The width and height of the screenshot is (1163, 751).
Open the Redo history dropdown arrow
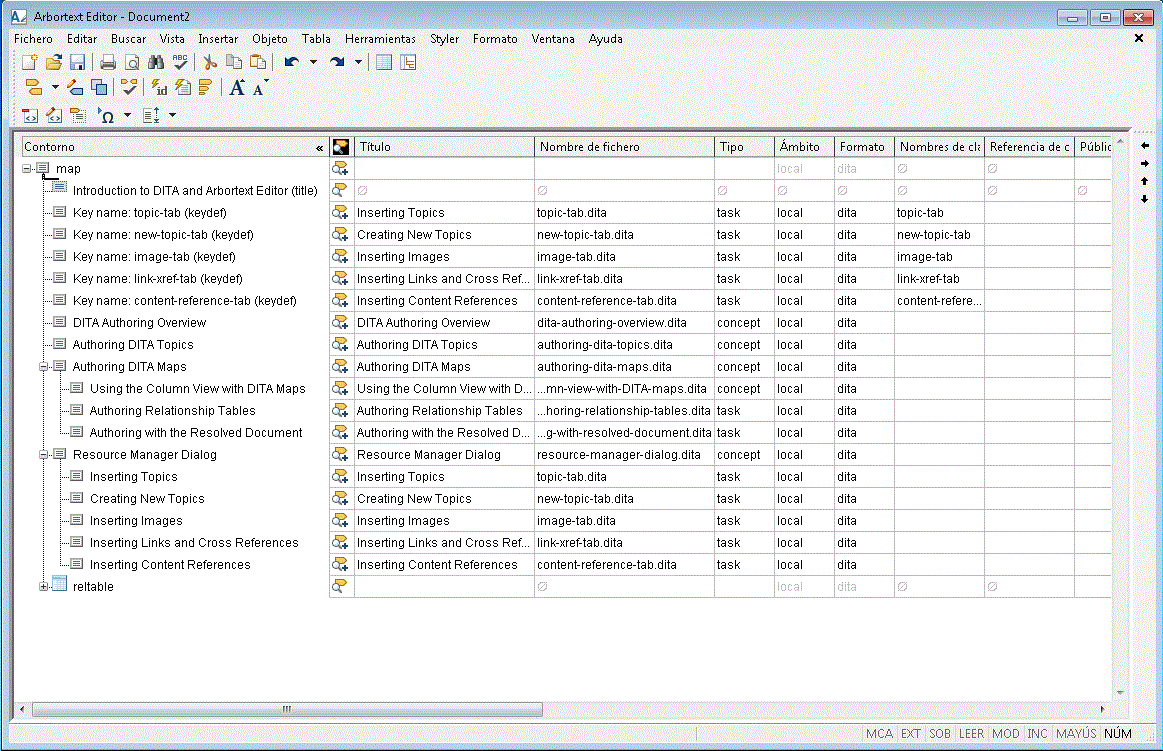358,62
